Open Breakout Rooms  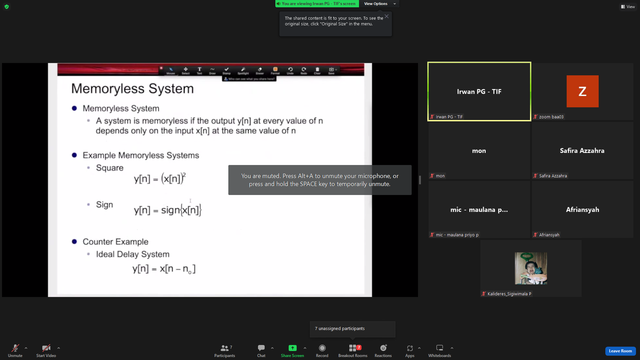[x=353, y=350]
